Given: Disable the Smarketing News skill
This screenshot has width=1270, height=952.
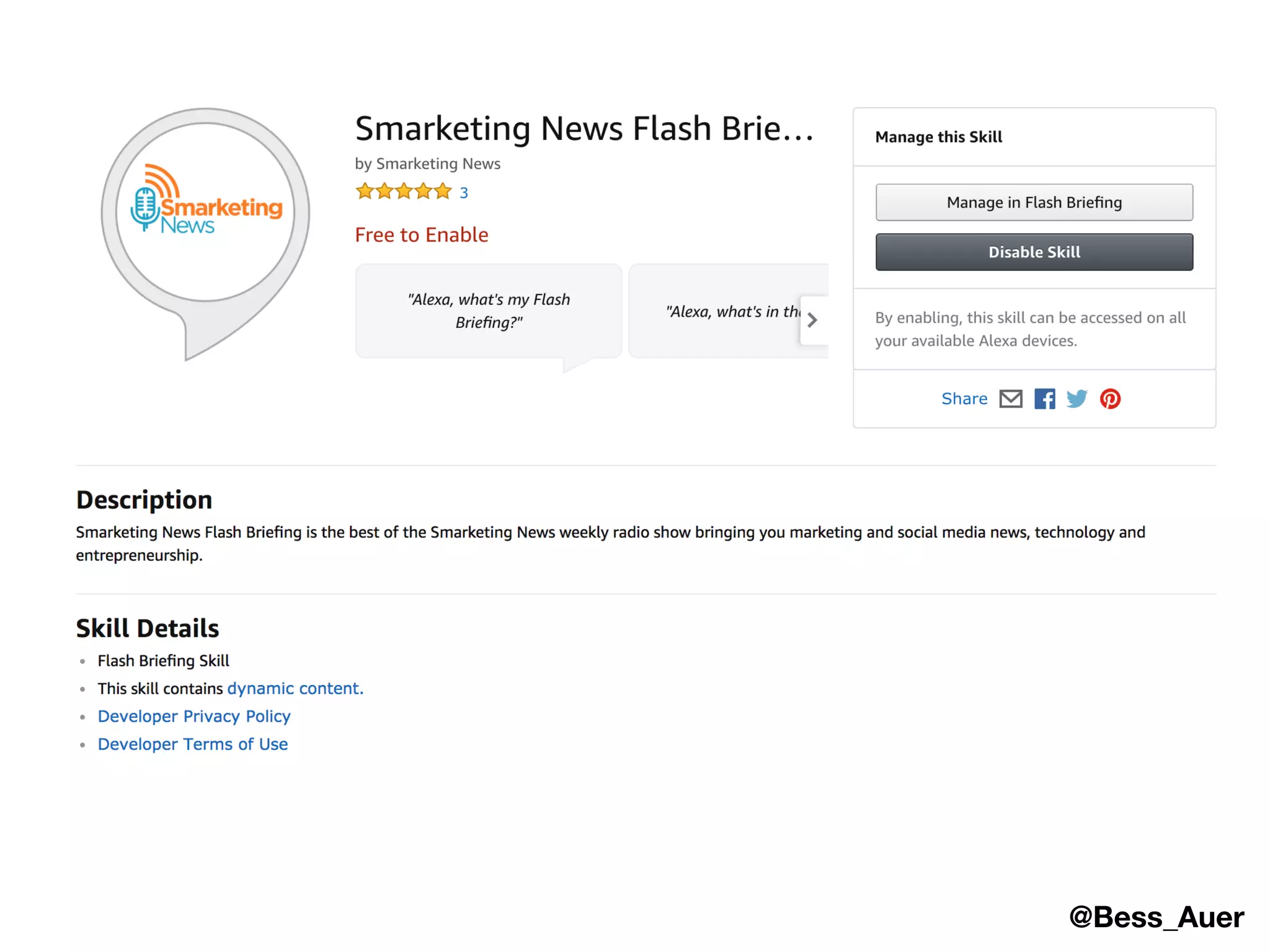Looking at the screenshot, I should click(1034, 252).
